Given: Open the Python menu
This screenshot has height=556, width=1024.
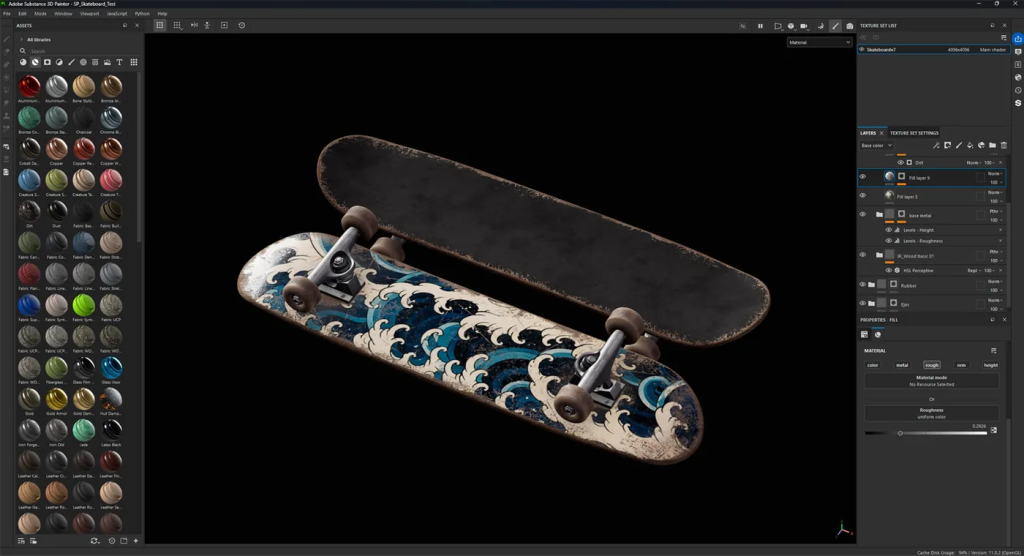Looking at the screenshot, I should 142,13.
